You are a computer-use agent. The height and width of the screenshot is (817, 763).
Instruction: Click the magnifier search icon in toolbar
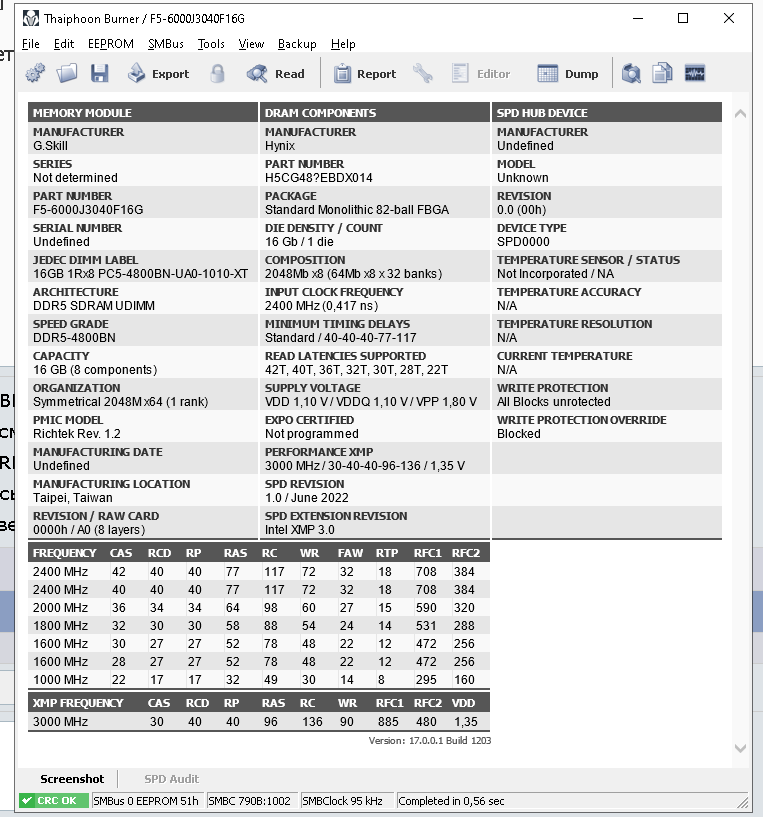coord(631,73)
